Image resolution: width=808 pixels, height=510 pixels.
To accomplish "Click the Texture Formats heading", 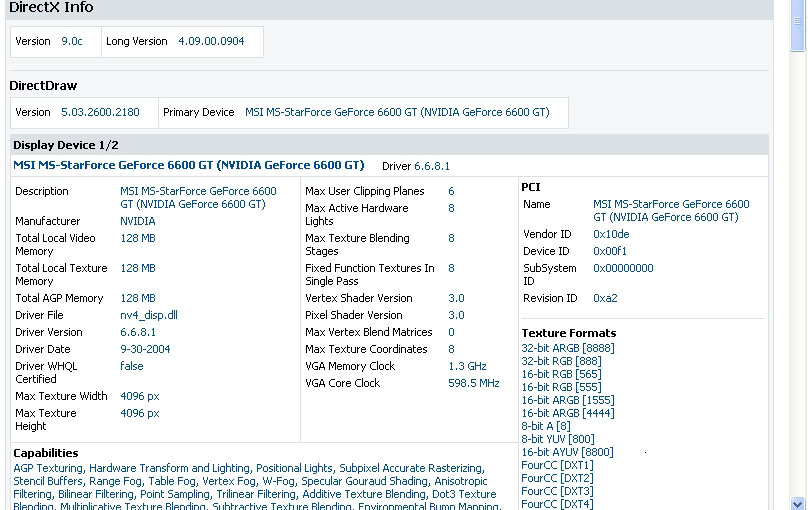I will pyautogui.click(x=569, y=333).
